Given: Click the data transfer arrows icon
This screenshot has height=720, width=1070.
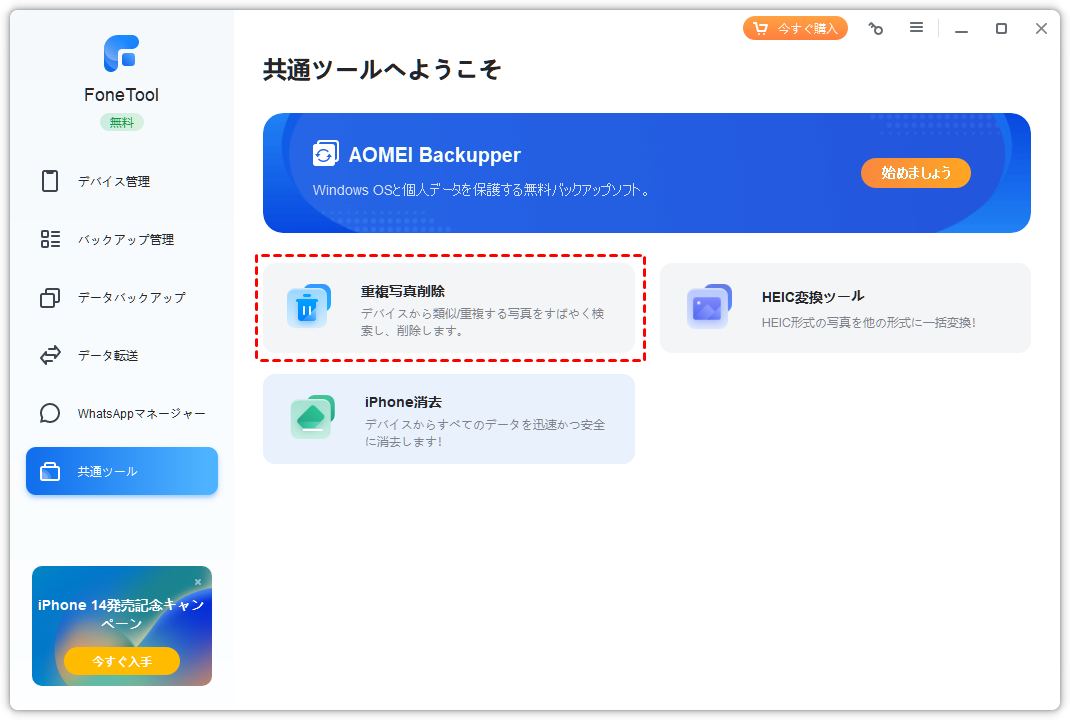Looking at the screenshot, I should (50, 355).
